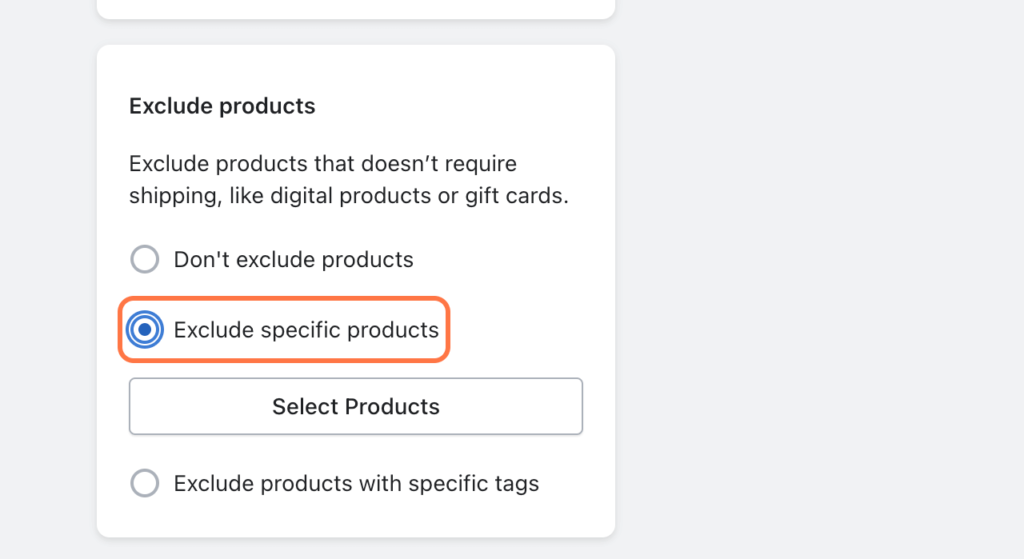
Task: Click the empty circle beside "Don't exclude products"
Action: (x=145, y=260)
